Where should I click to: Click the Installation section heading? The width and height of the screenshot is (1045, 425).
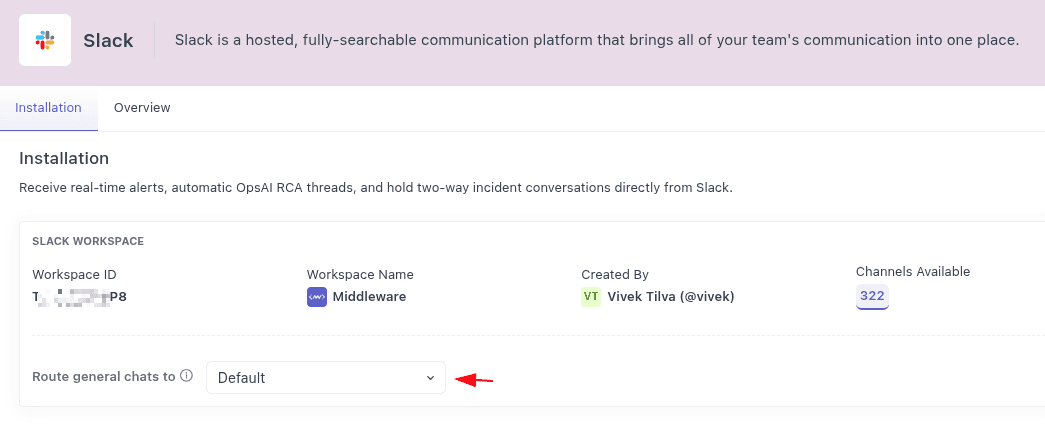pos(64,159)
